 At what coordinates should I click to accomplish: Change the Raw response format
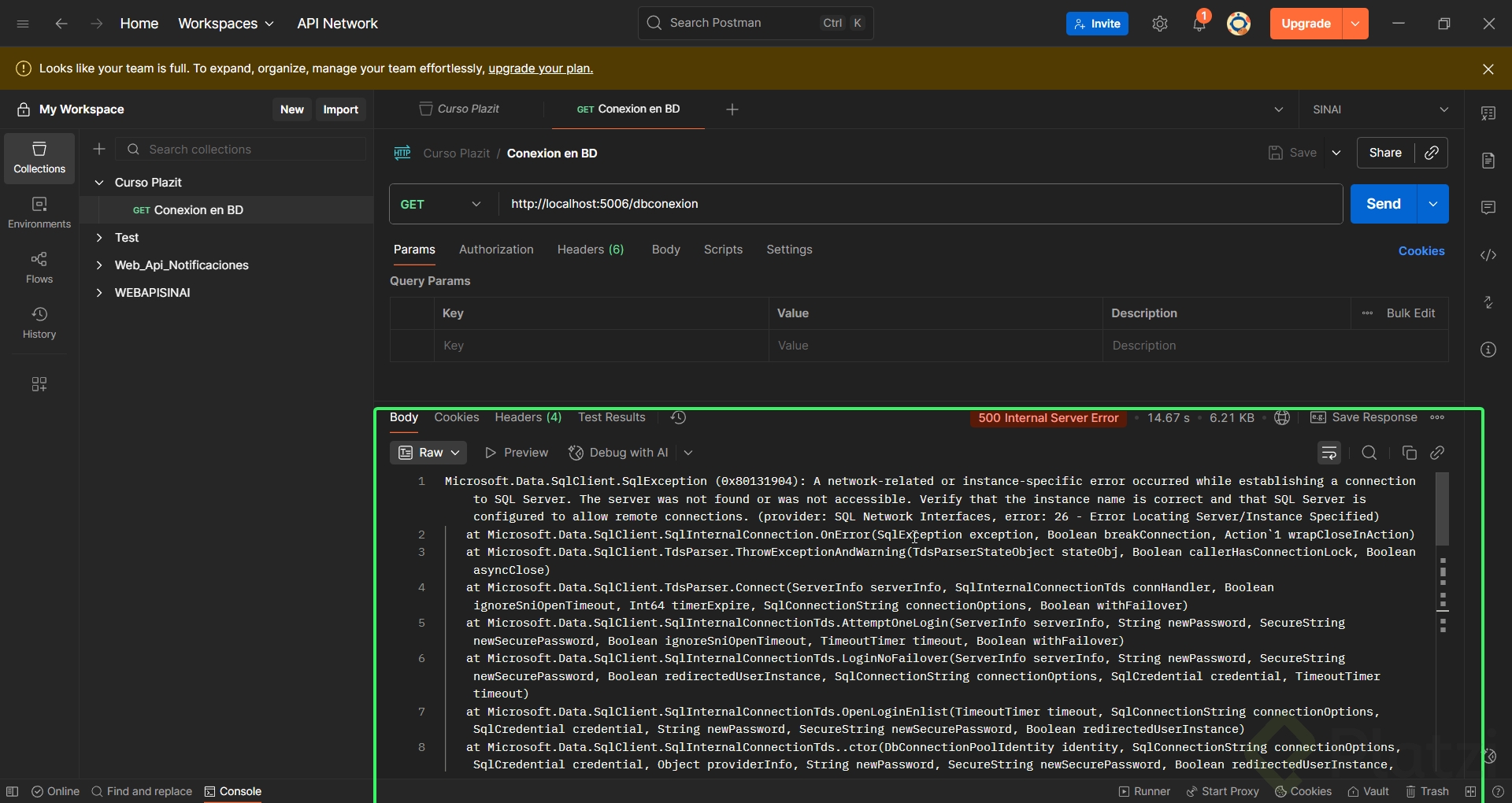(428, 453)
